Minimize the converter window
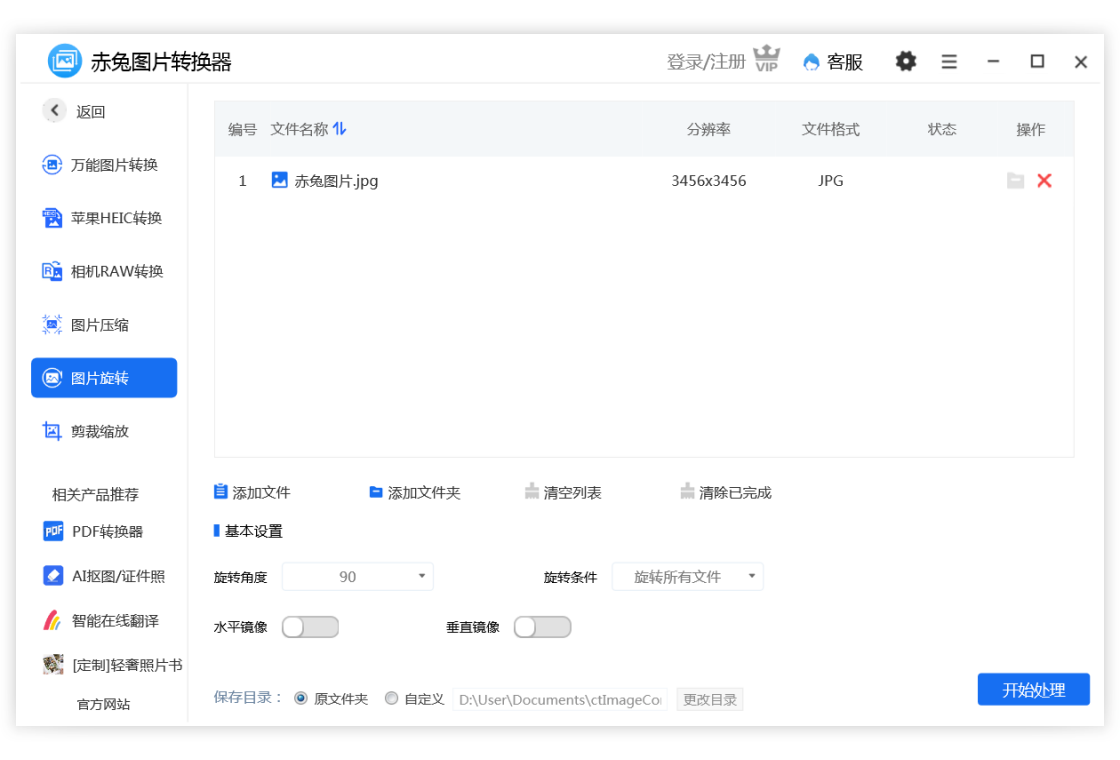Image resolution: width=1120 pixels, height=760 pixels. pyautogui.click(x=993, y=62)
